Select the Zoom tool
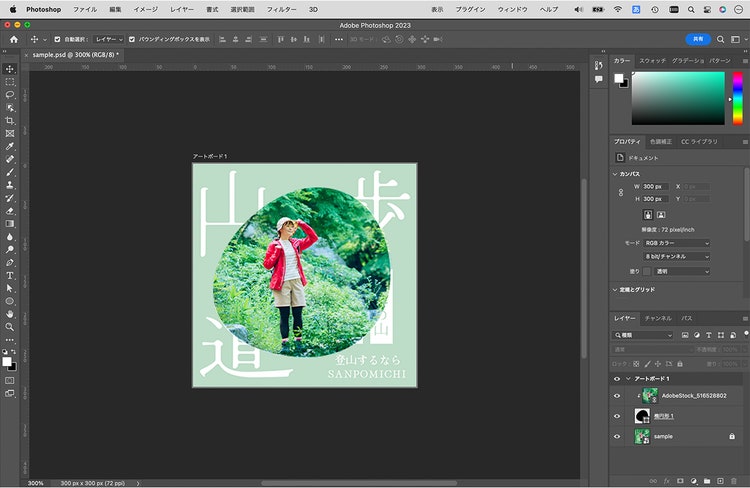Viewport: 750px width, 488px height. [x=10, y=327]
